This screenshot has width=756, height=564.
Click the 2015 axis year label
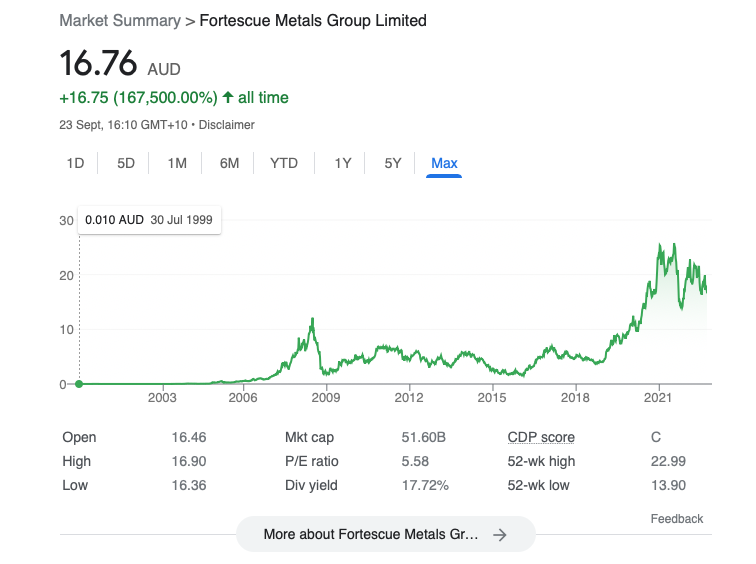point(492,398)
